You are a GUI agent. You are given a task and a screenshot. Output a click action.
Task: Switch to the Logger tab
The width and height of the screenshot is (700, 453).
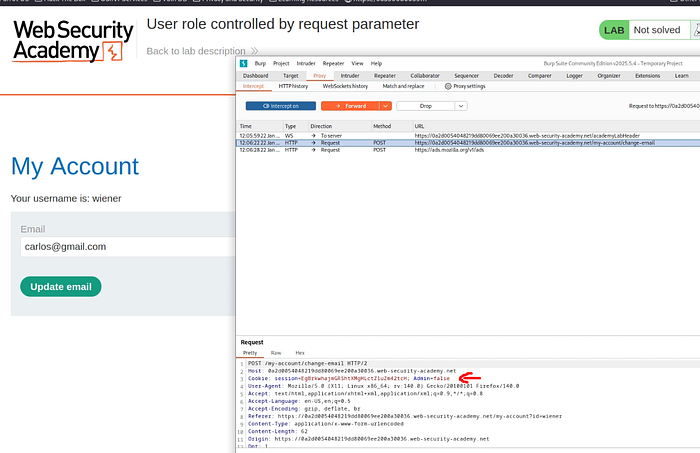coord(575,76)
